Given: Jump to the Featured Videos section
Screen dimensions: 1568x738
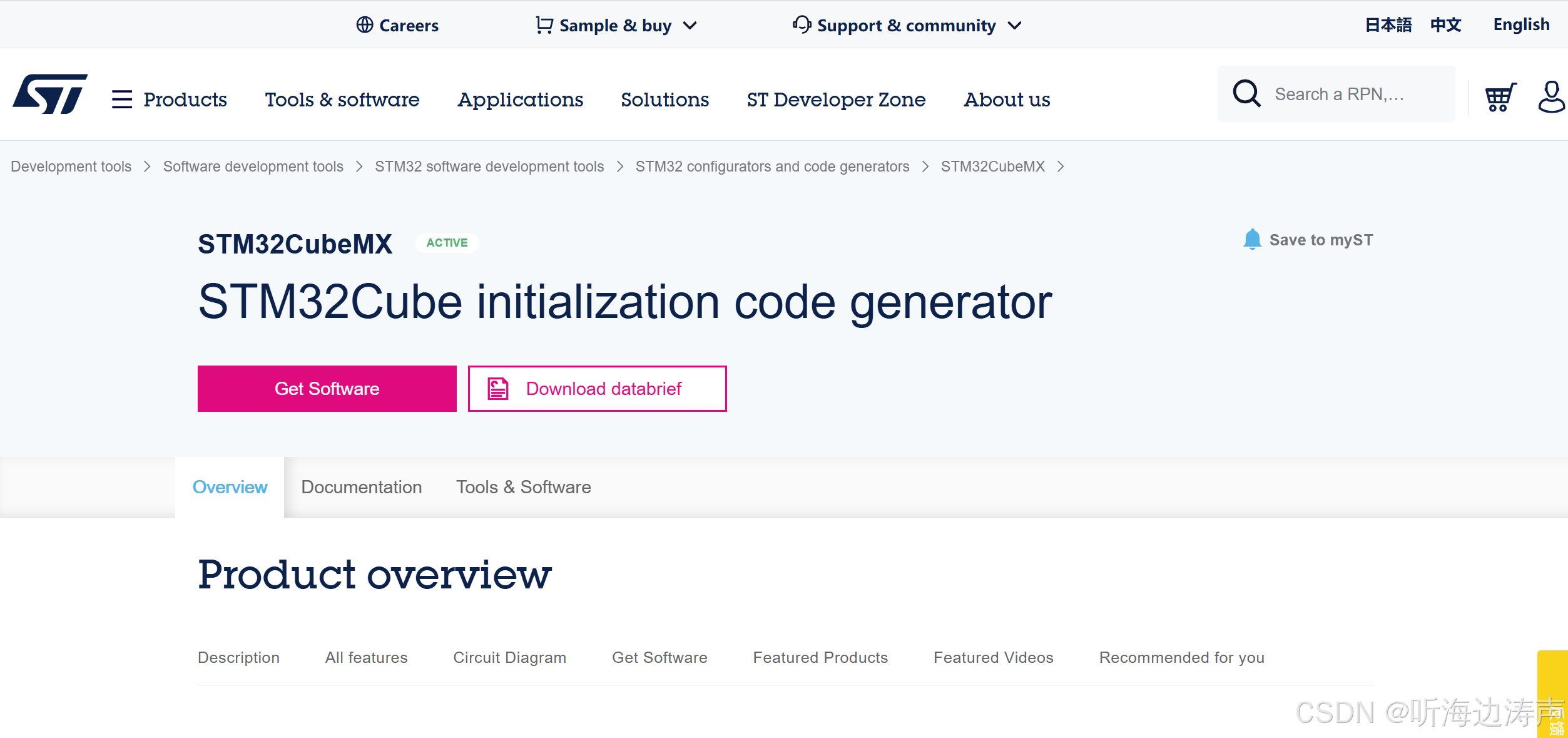Looking at the screenshot, I should tap(994, 657).
